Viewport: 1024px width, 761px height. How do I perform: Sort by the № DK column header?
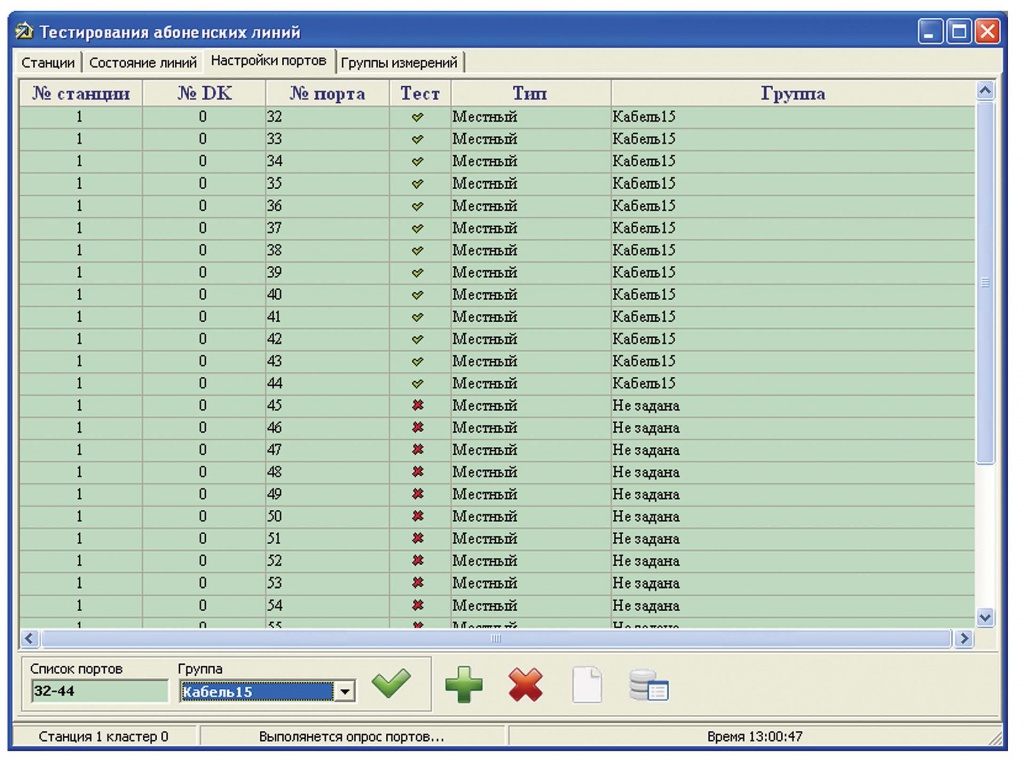(x=204, y=93)
